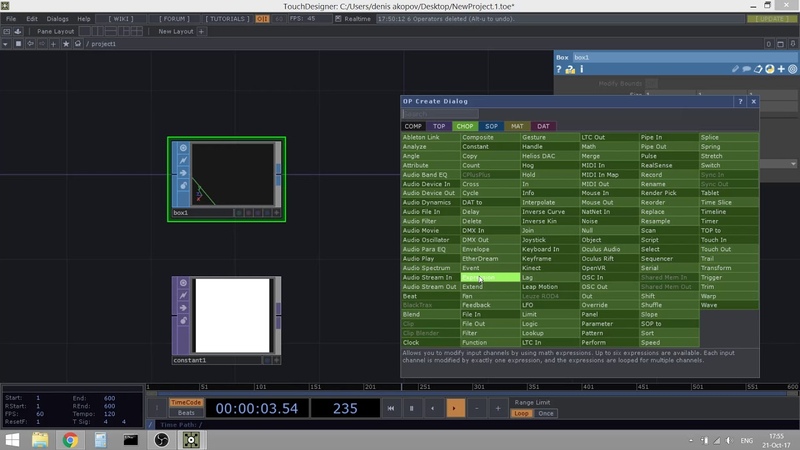
Task: Enable Loop range limit mode
Action: pos(521,412)
